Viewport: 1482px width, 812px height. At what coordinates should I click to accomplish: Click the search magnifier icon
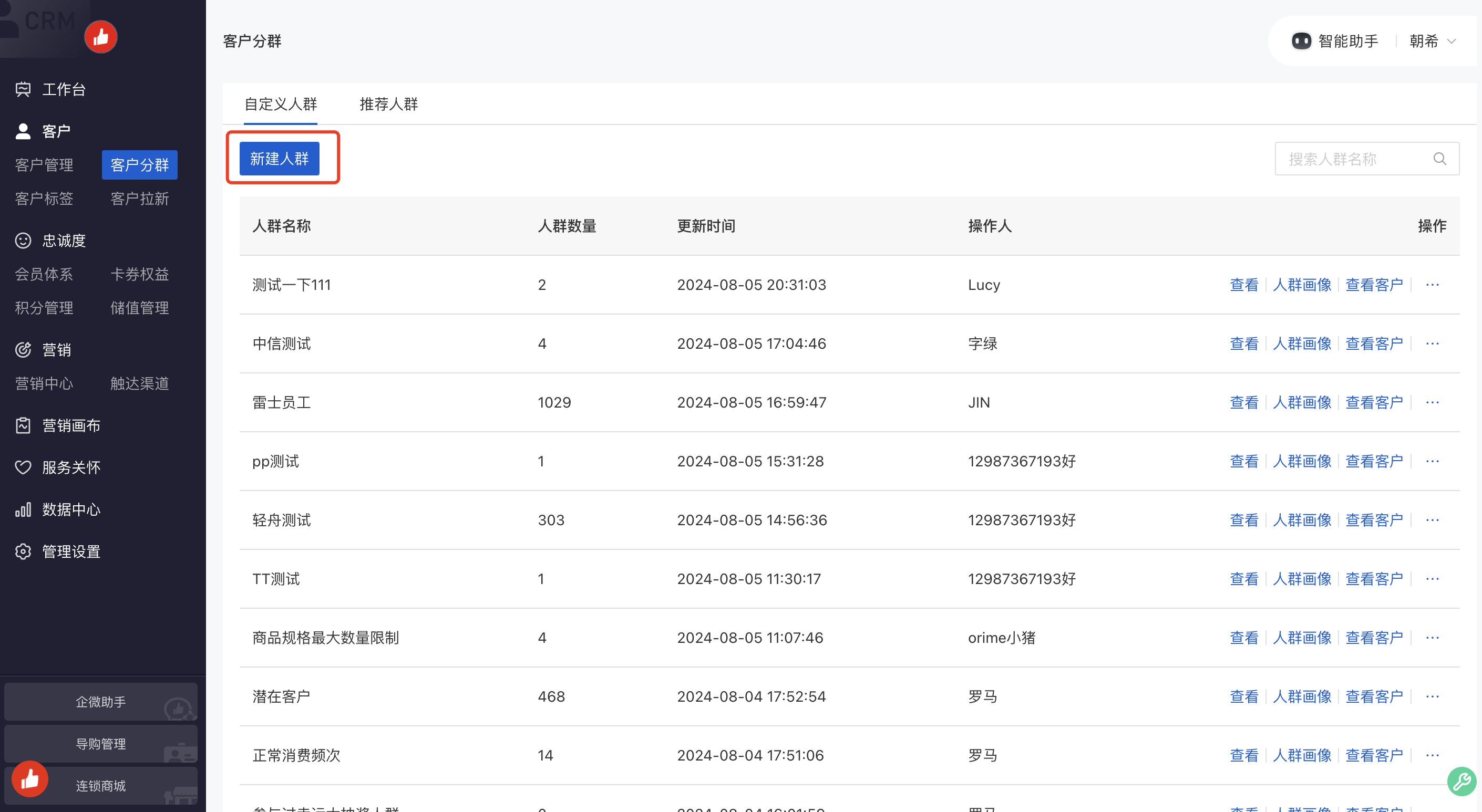(1440, 159)
